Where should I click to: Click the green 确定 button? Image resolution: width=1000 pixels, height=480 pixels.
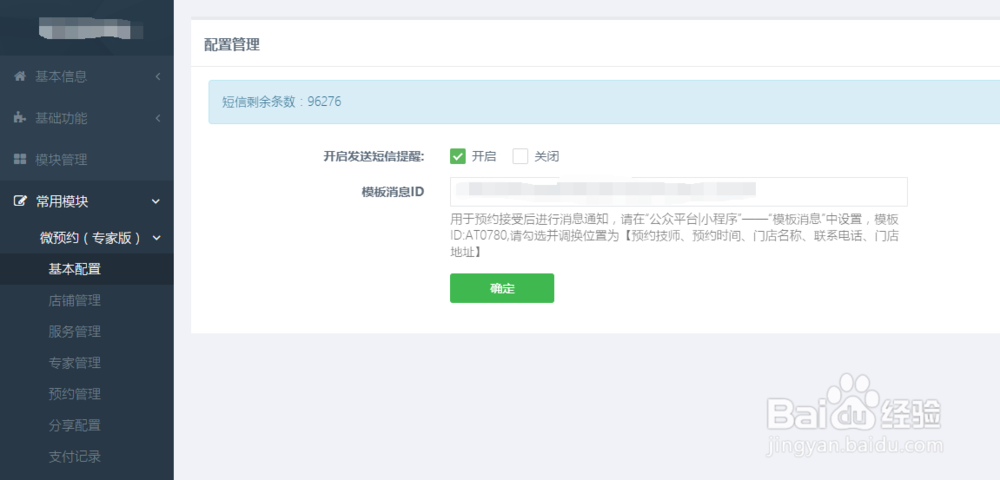pyautogui.click(x=502, y=288)
